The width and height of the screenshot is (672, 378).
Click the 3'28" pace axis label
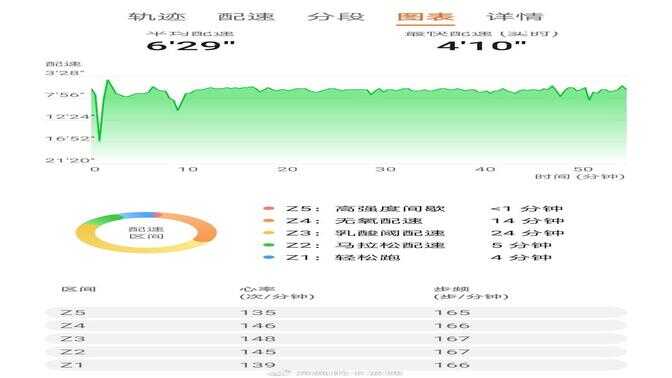tap(64, 73)
